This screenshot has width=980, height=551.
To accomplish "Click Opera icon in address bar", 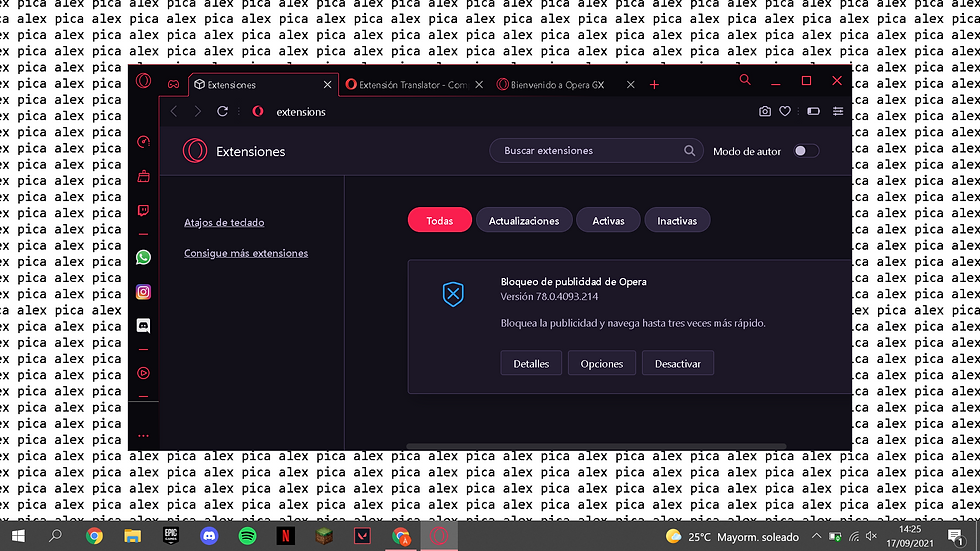I will [258, 111].
